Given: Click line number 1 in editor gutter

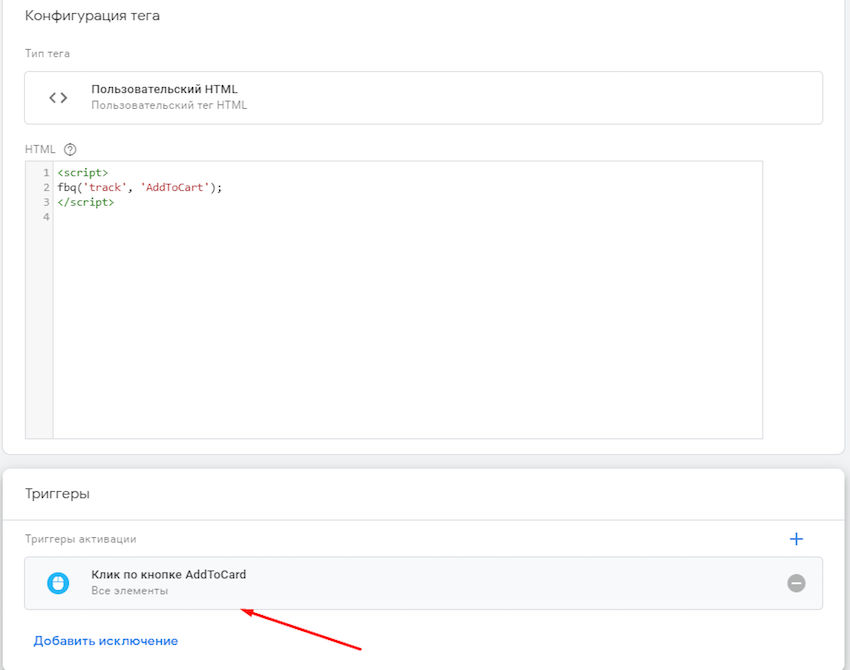Looking at the screenshot, I should [46, 173].
